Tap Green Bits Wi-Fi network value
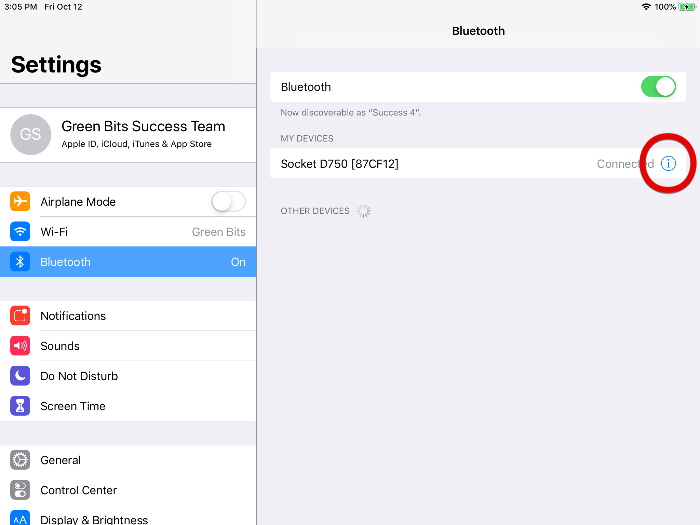This screenshot has width=700, height=525. [219, 232]
